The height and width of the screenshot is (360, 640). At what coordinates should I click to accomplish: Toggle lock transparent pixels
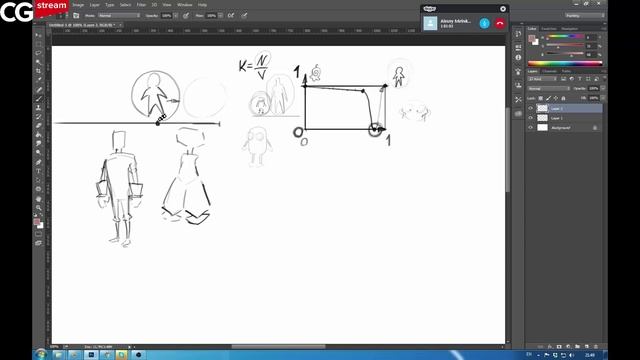(540, 98)
